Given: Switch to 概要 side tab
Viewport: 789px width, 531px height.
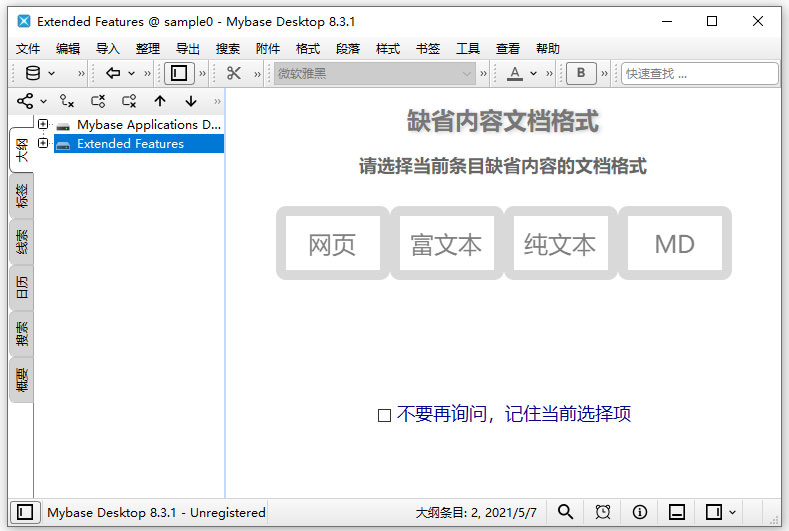Looking at the screenshot, I should pos(21,380).
